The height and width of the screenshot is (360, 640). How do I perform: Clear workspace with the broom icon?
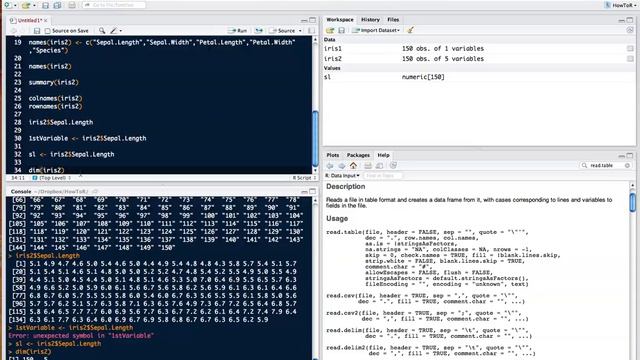coord(410,30)
